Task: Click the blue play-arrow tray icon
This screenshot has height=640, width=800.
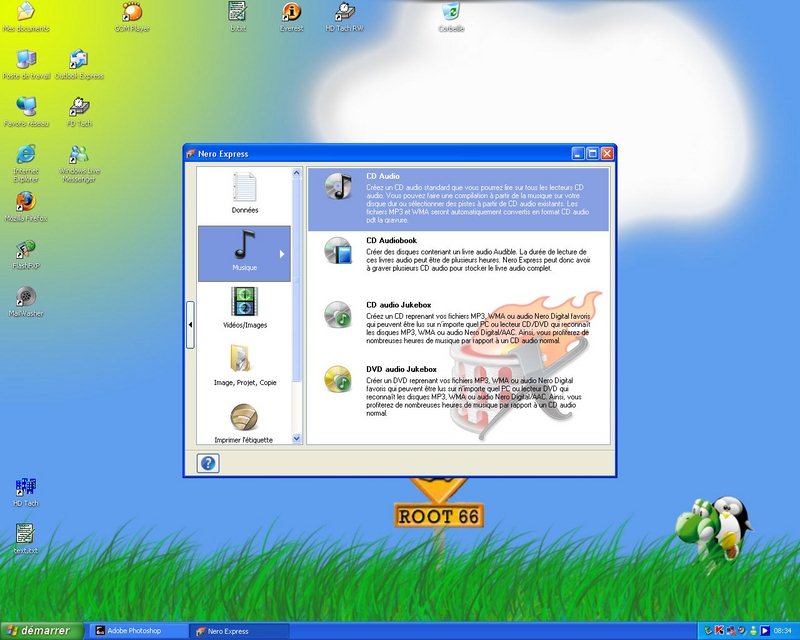Action: click(765, 631)
